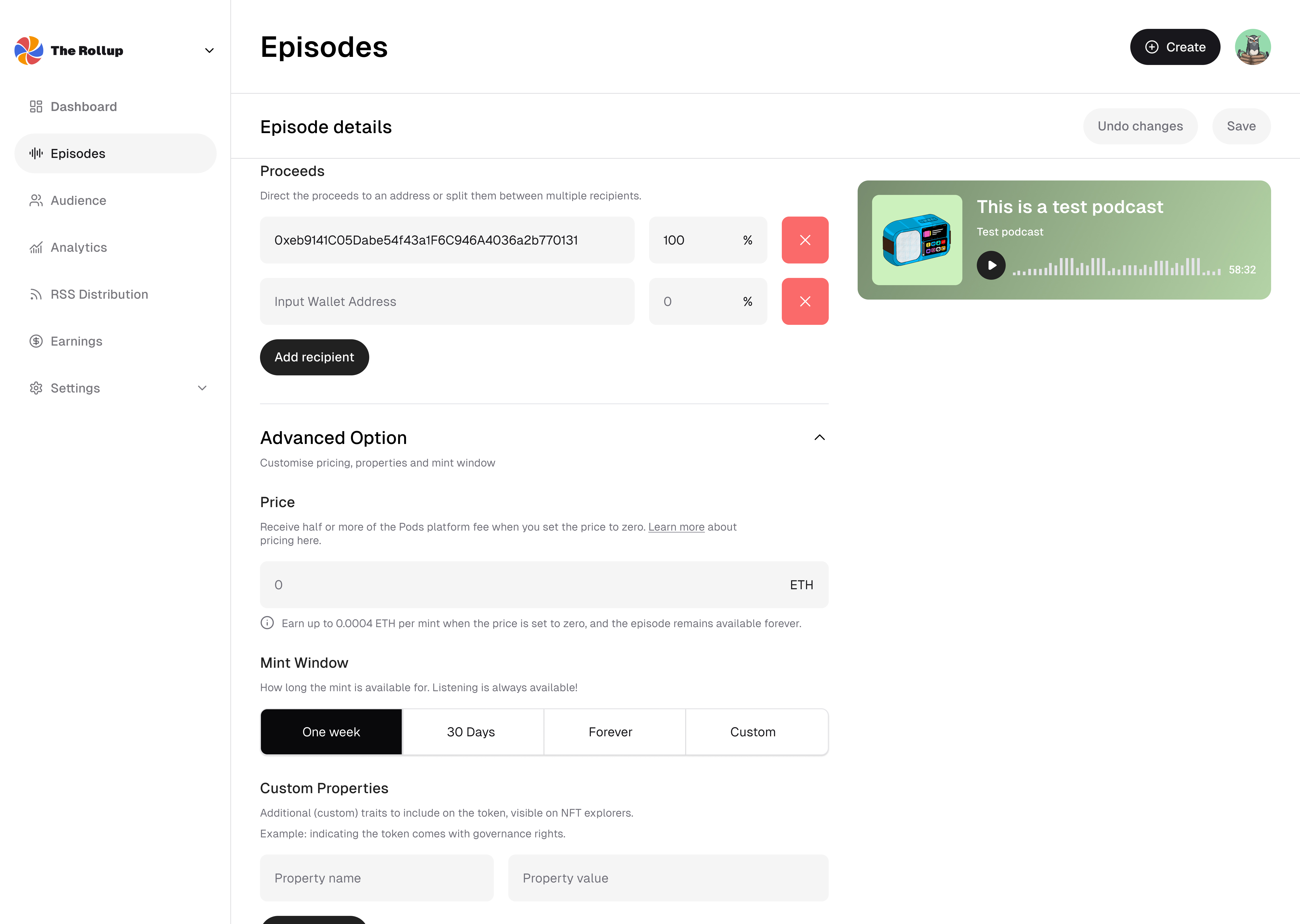Set mint window to Forever
Image resolution: width=1300 pixels, height=924 pixels.
(610, 732)
